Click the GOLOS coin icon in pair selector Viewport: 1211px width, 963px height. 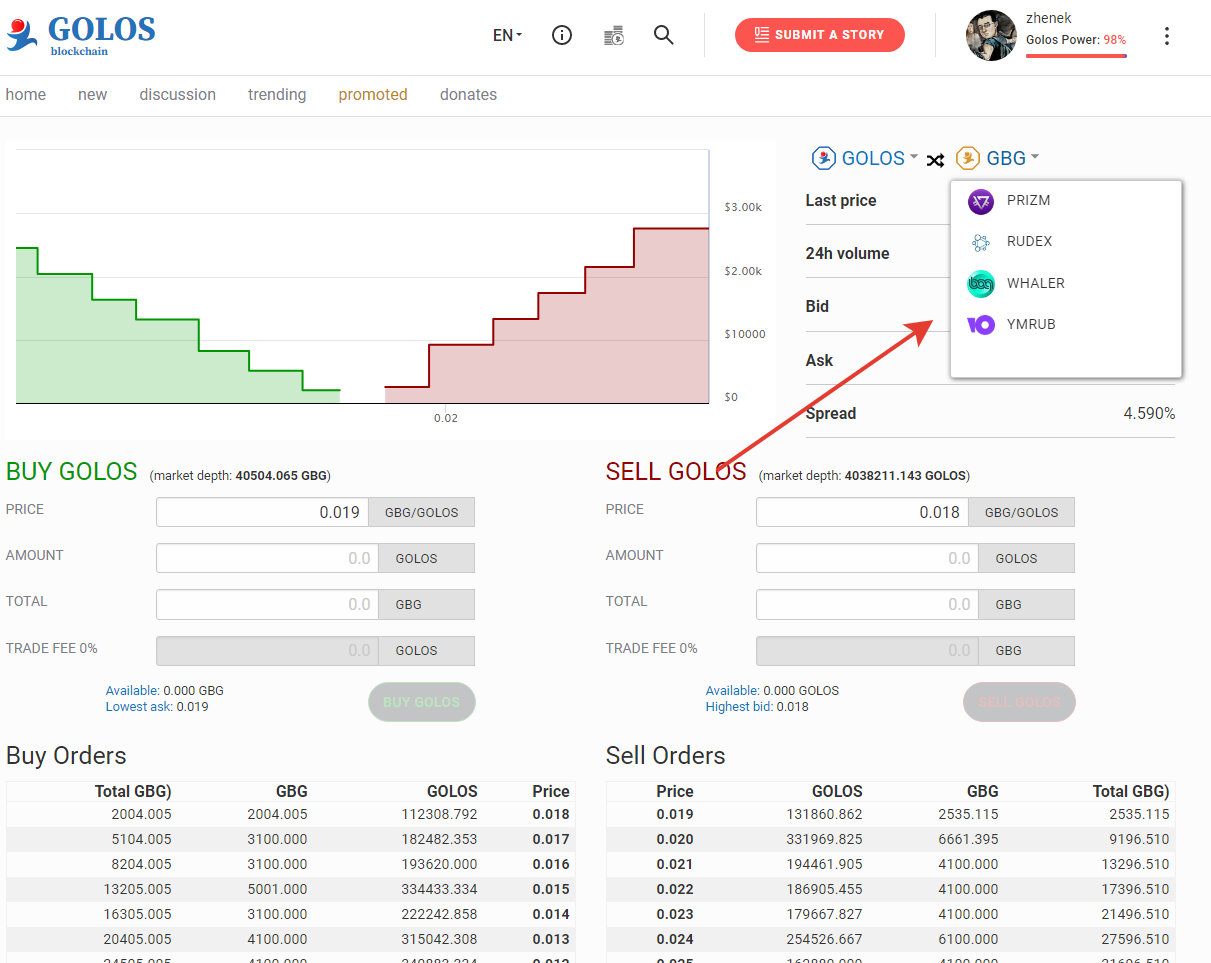pyautogui.click(x=823, y=158)
